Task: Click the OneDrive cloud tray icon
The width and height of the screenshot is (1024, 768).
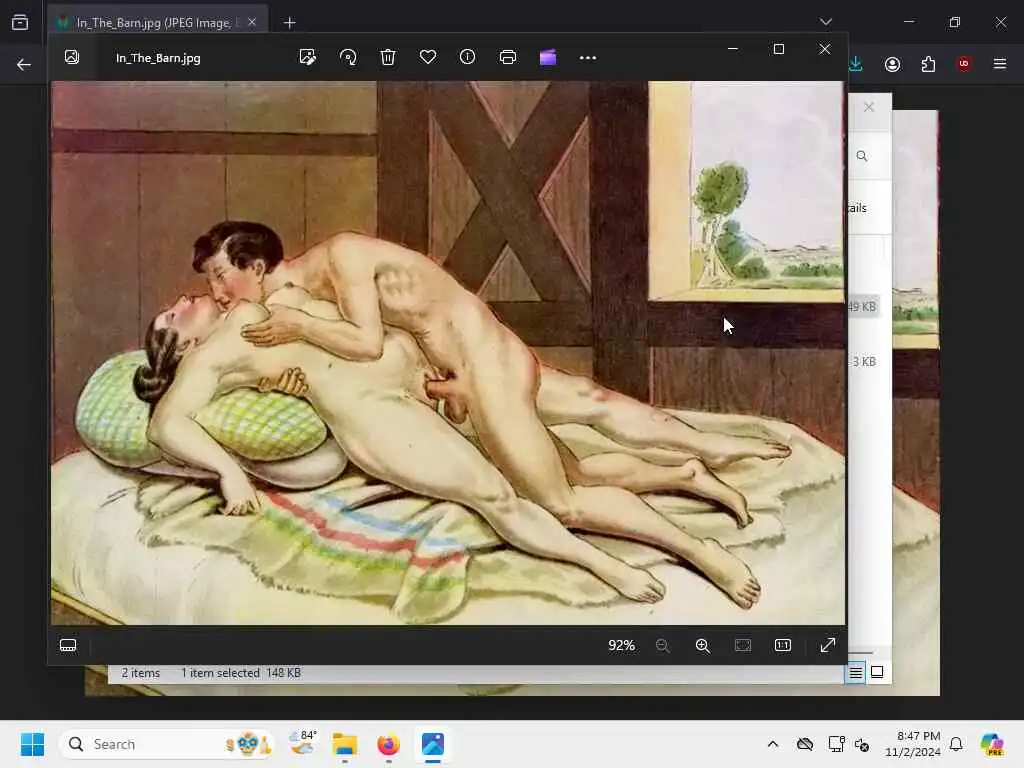Action: pos(805,744)
